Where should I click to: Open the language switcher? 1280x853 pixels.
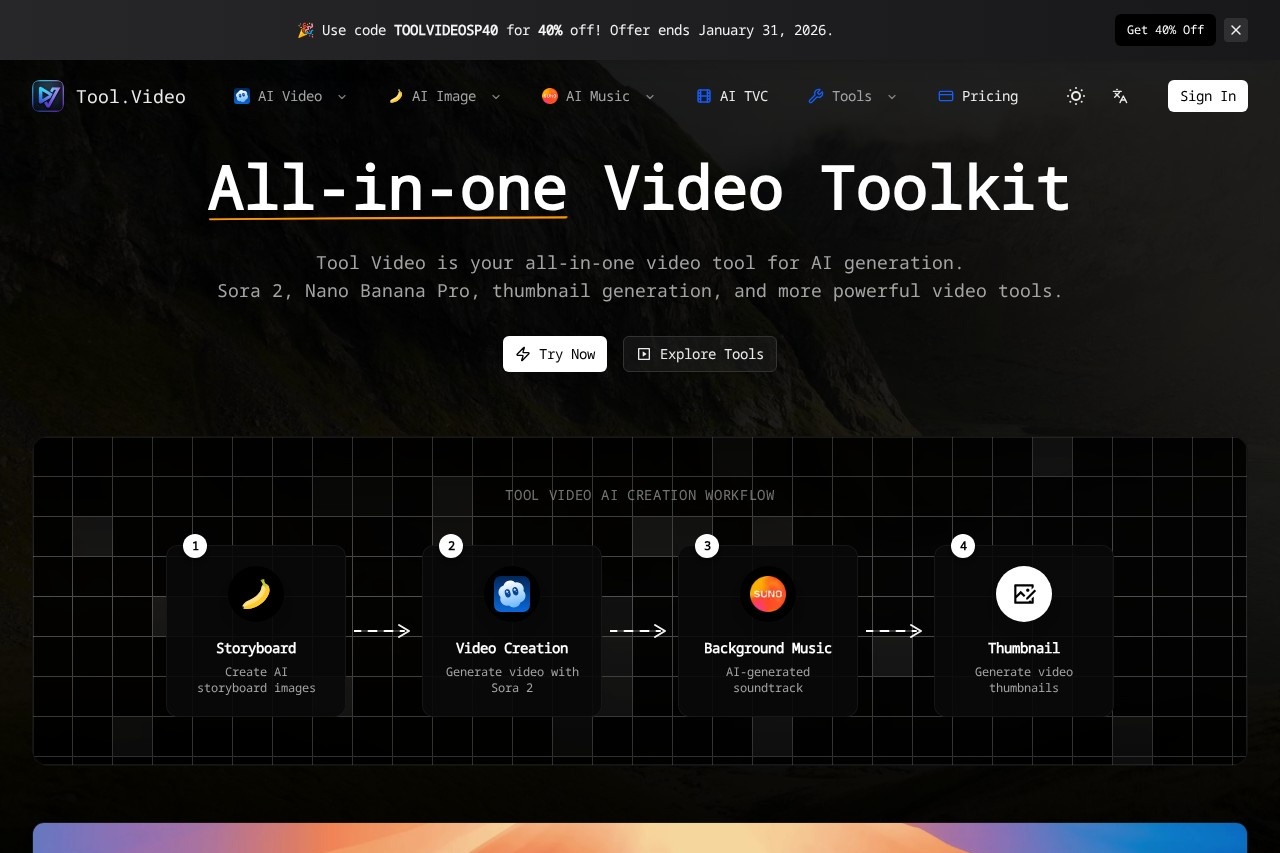[1120, 96]
